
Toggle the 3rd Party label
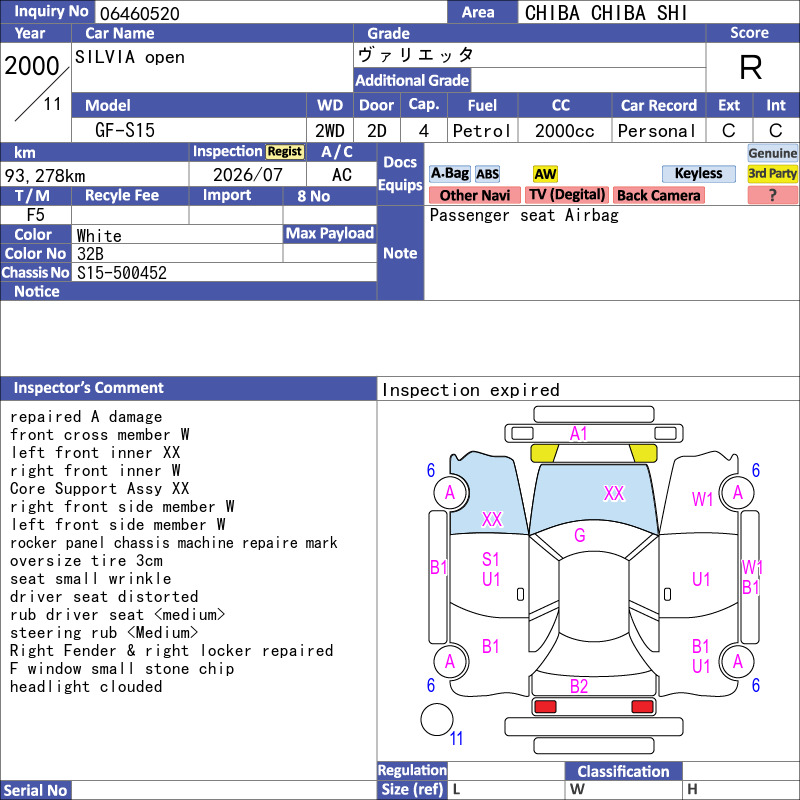772,173
